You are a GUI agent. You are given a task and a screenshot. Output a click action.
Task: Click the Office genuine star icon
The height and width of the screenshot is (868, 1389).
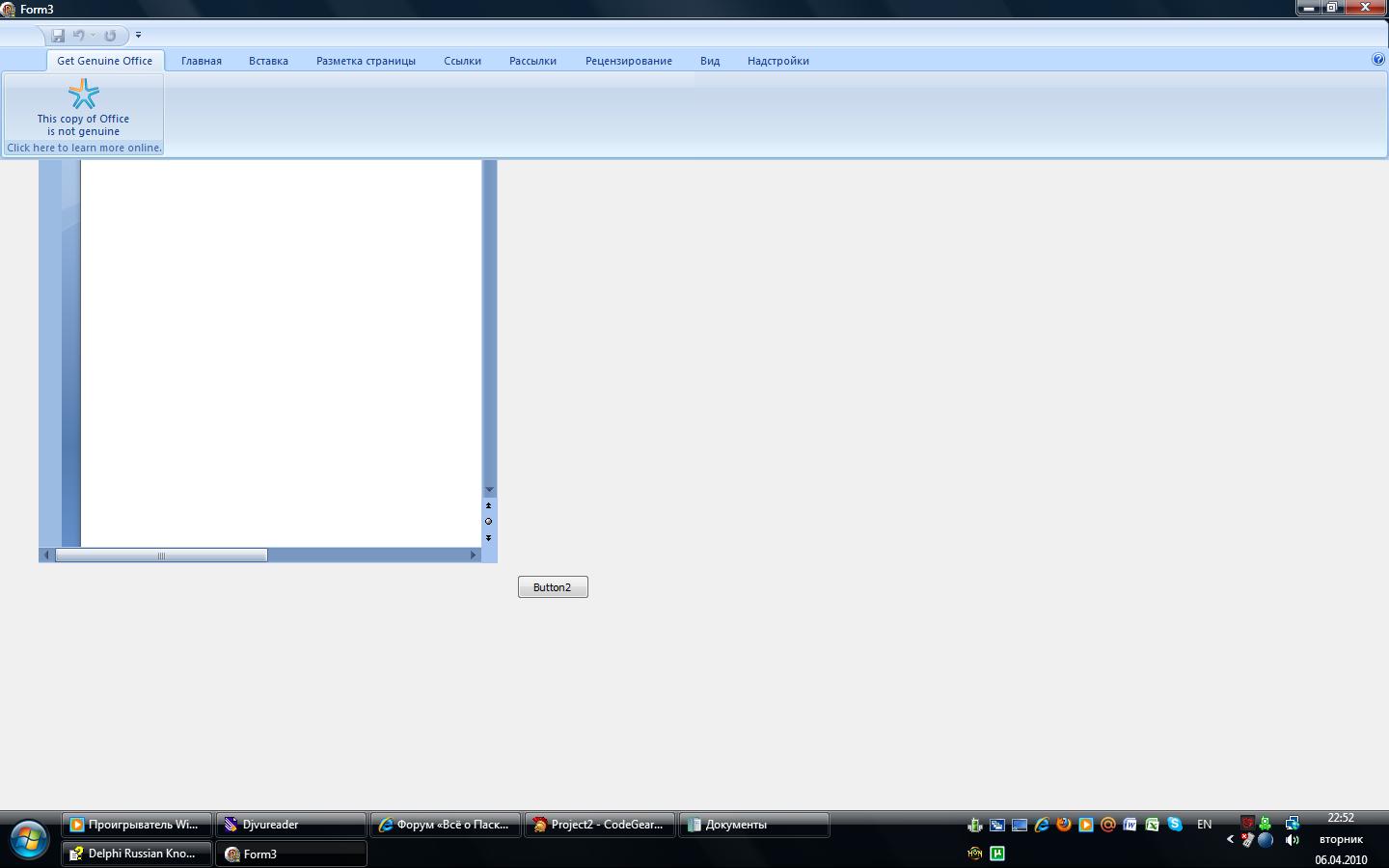84,95
